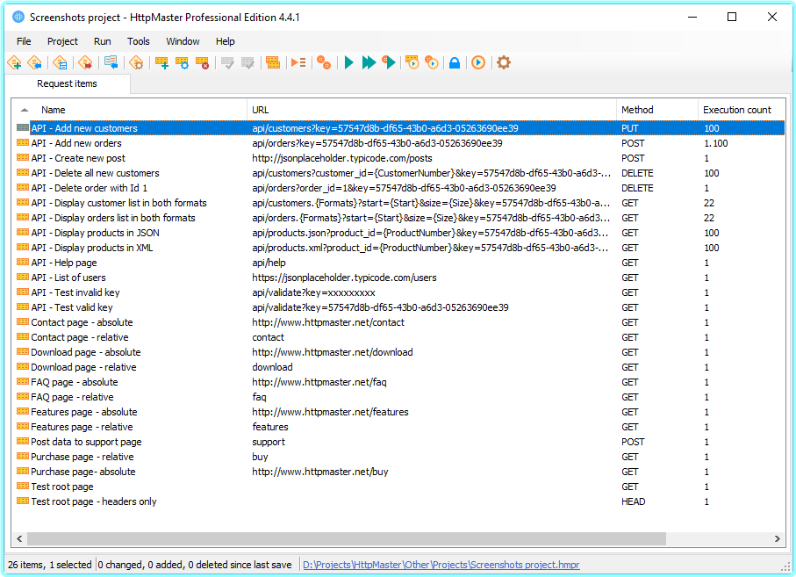
Task: Sort by the Name column header
Action: [53, 110]
